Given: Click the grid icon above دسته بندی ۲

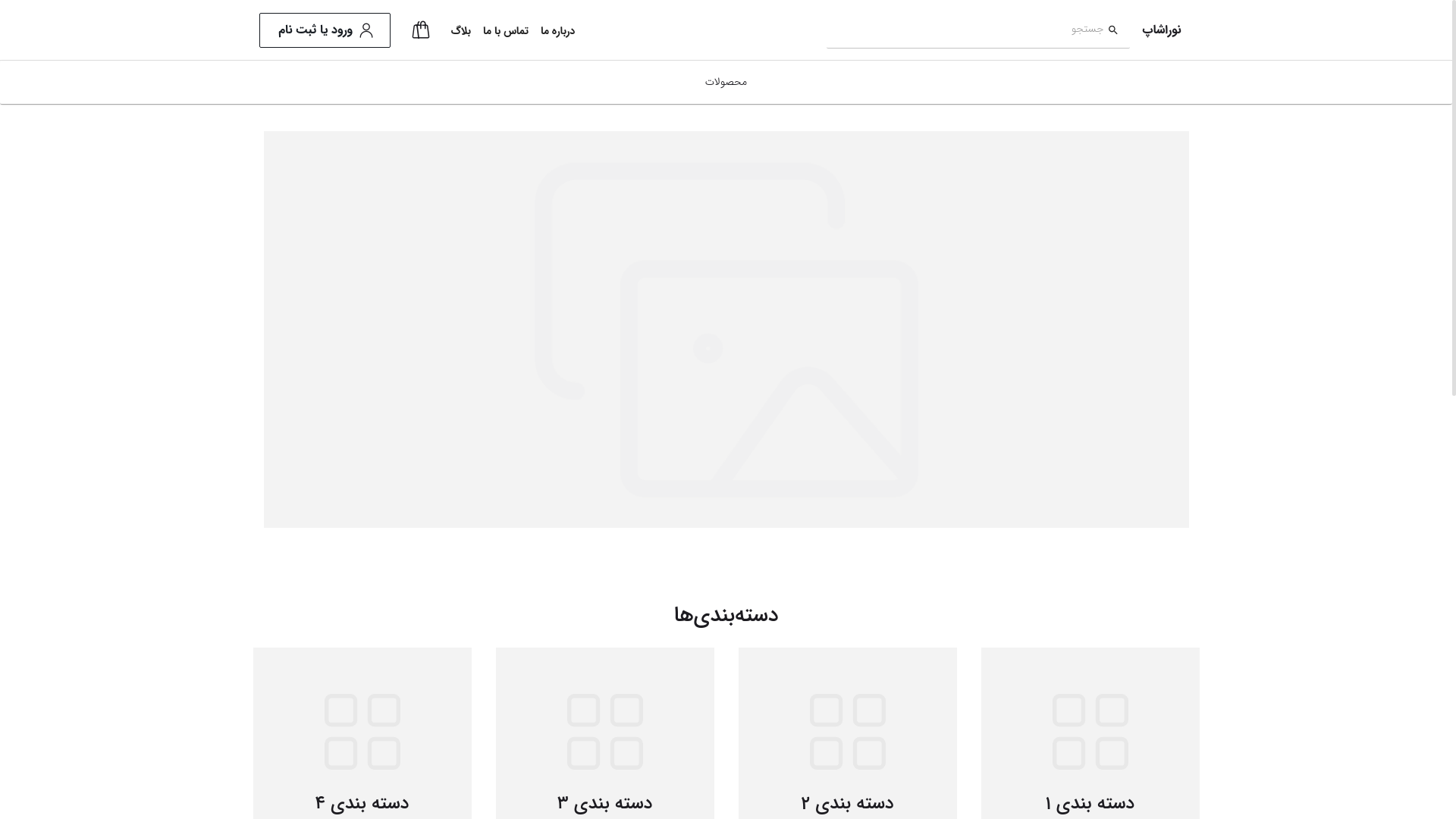Looking at the screenshot, I should (x=848, y=732).
